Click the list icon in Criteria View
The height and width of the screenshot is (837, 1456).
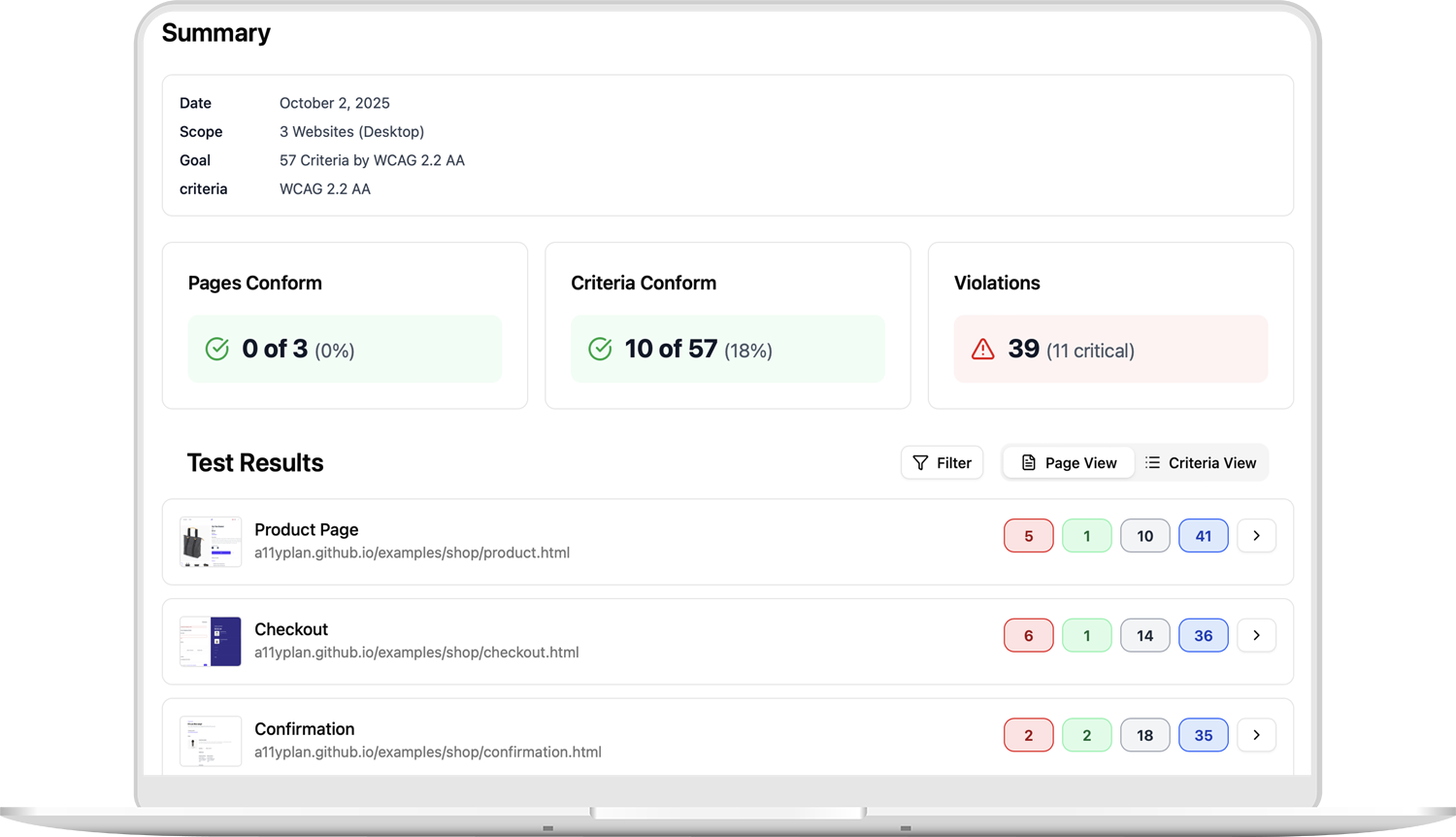(1152, 463)
